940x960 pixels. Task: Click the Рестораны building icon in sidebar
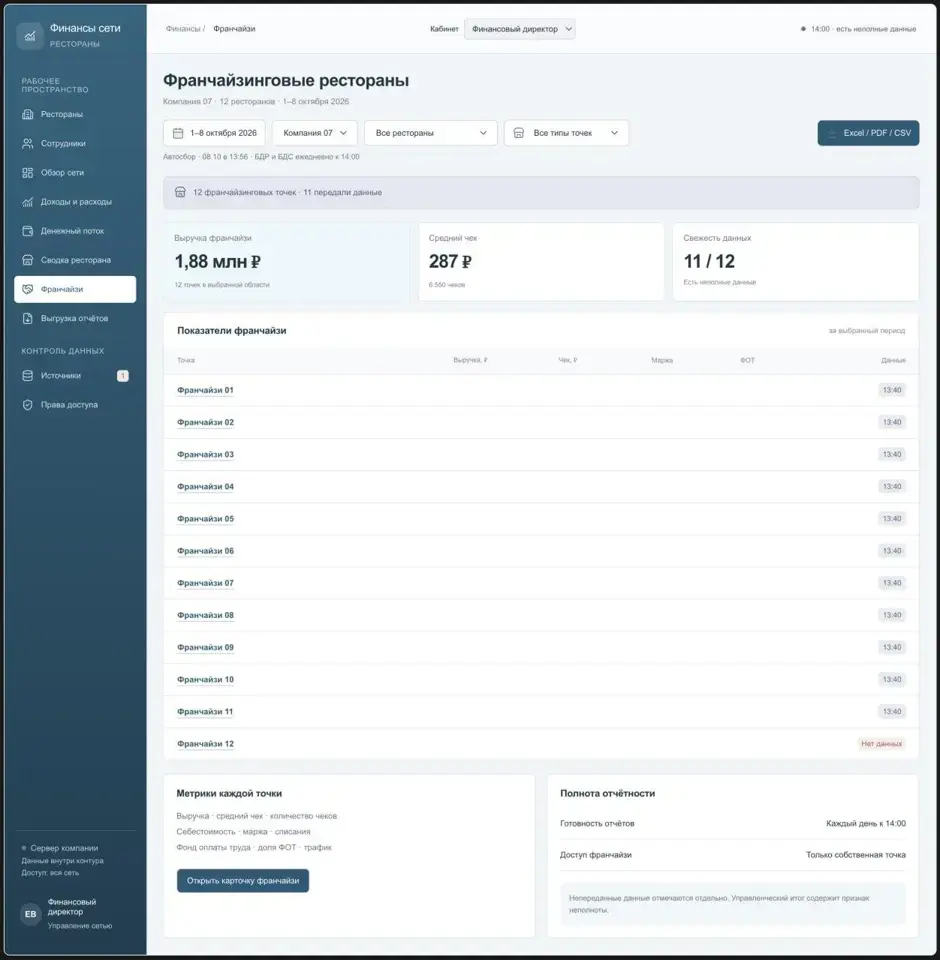coord(28,114)
